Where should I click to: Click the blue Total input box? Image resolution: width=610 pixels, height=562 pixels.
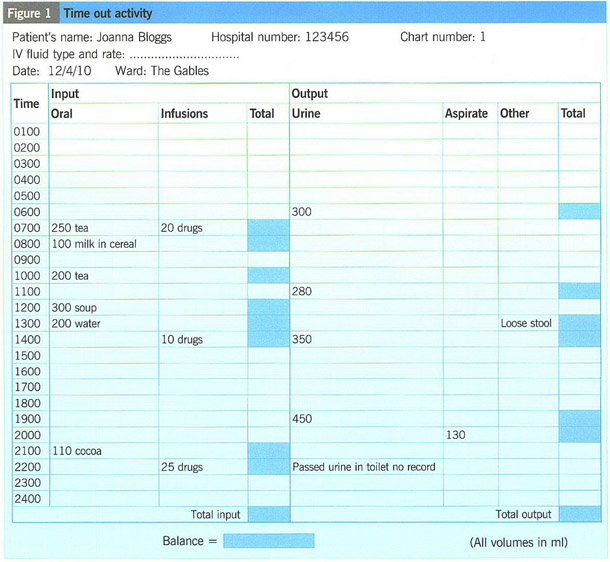(267, 514)
